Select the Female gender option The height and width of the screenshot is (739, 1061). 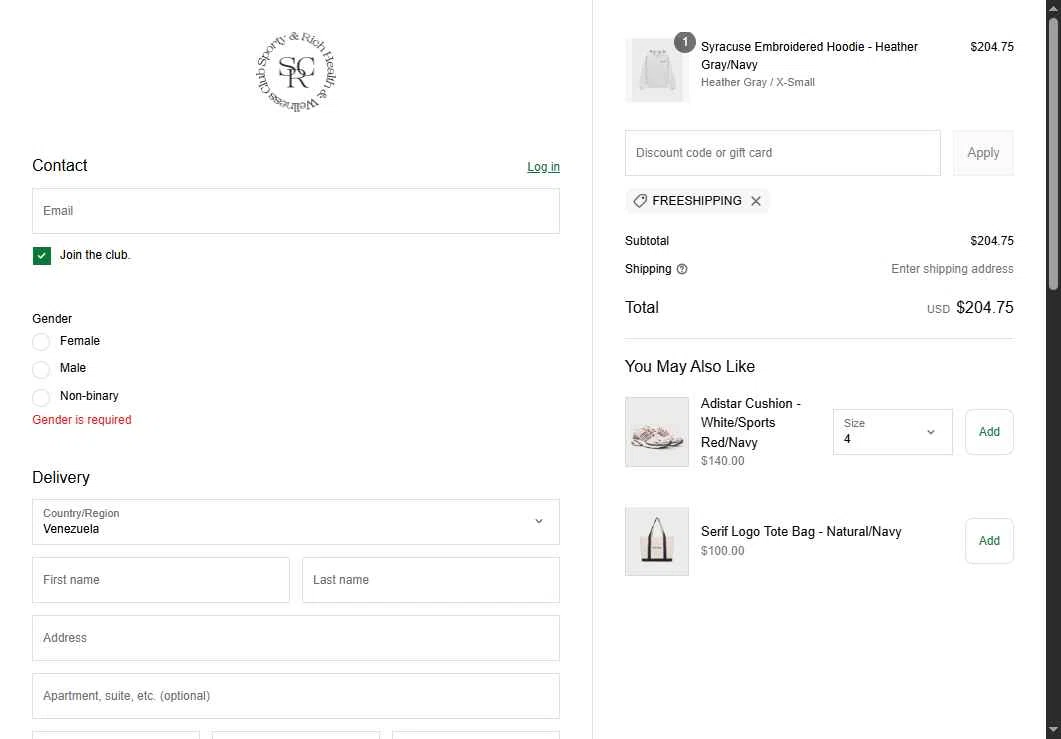[x=41, y=342]
